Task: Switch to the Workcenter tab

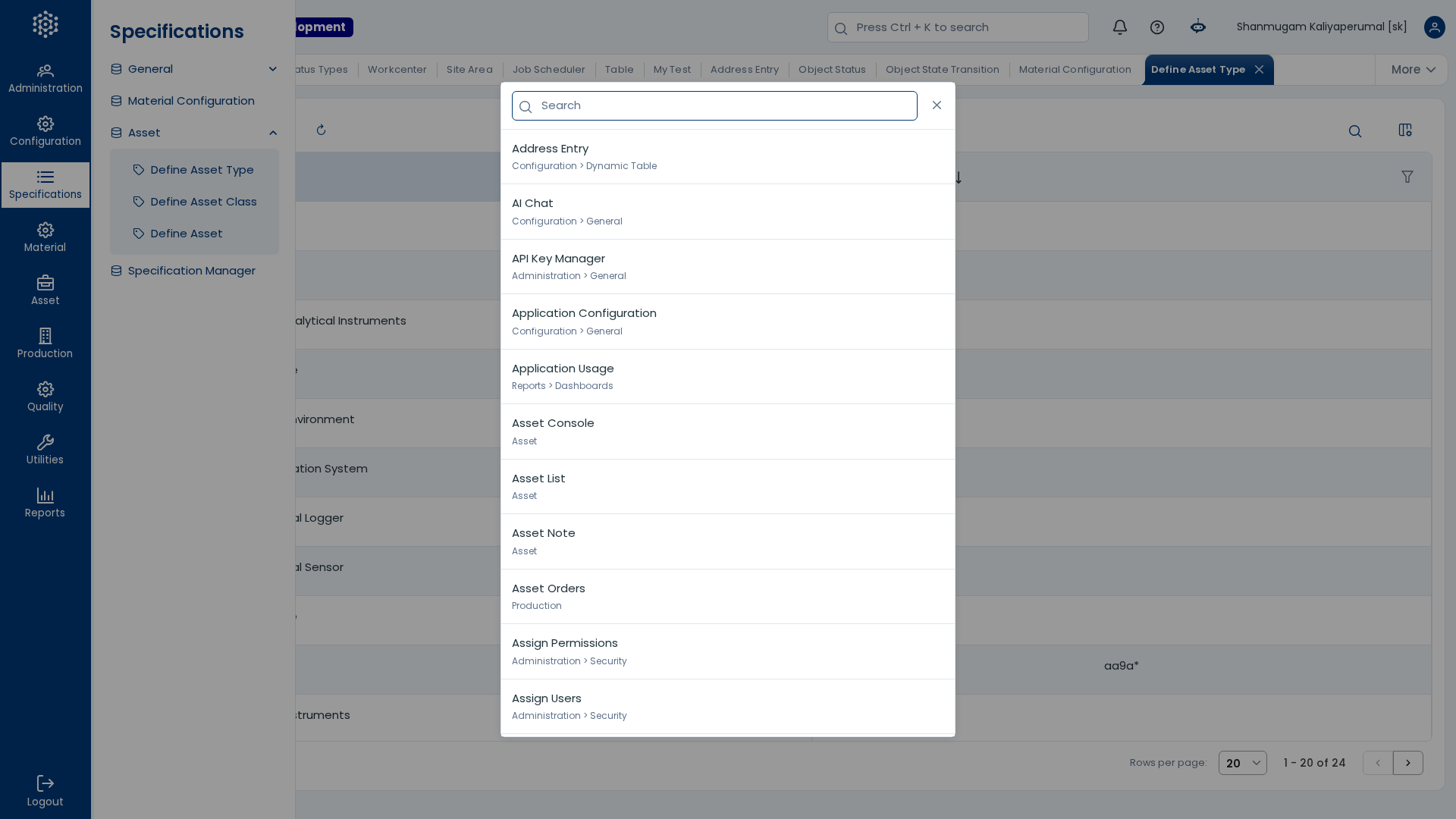Action: (x=397, y=70)
